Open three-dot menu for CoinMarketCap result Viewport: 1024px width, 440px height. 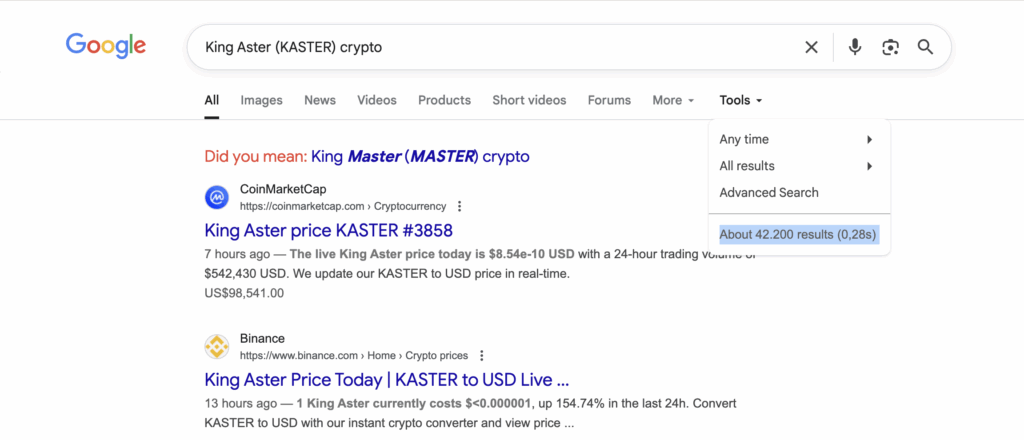click(460, 206)
